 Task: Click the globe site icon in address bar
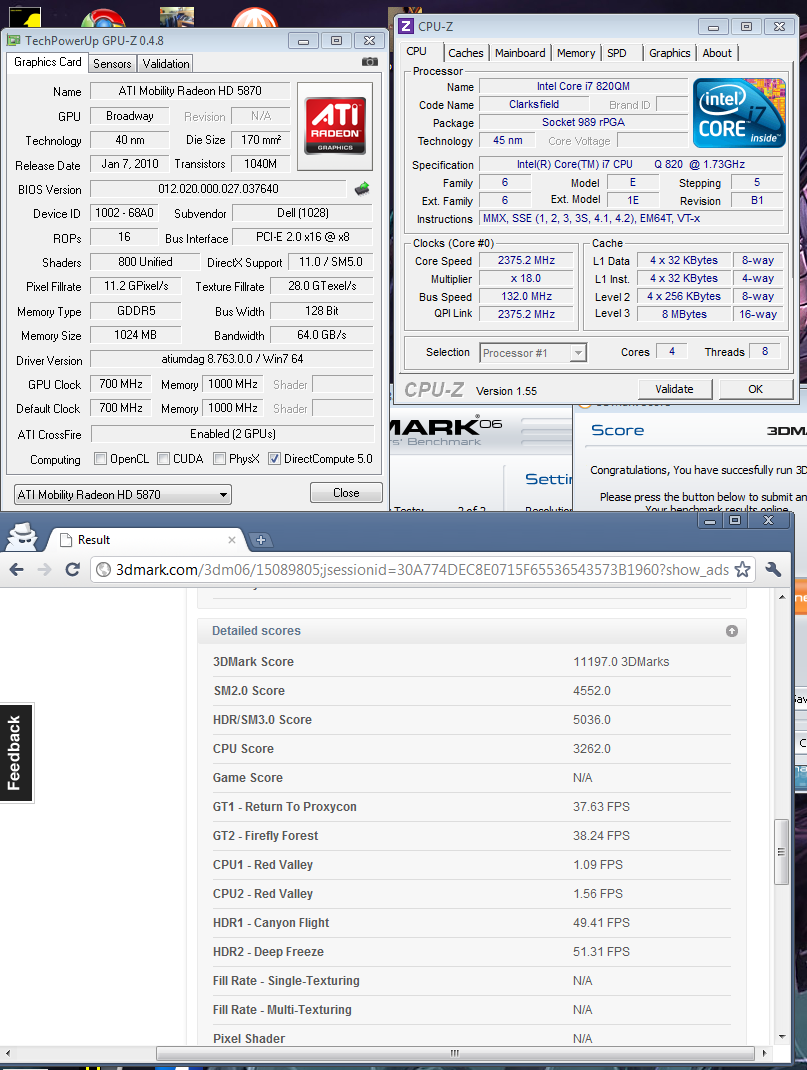(x=103, y=569)
